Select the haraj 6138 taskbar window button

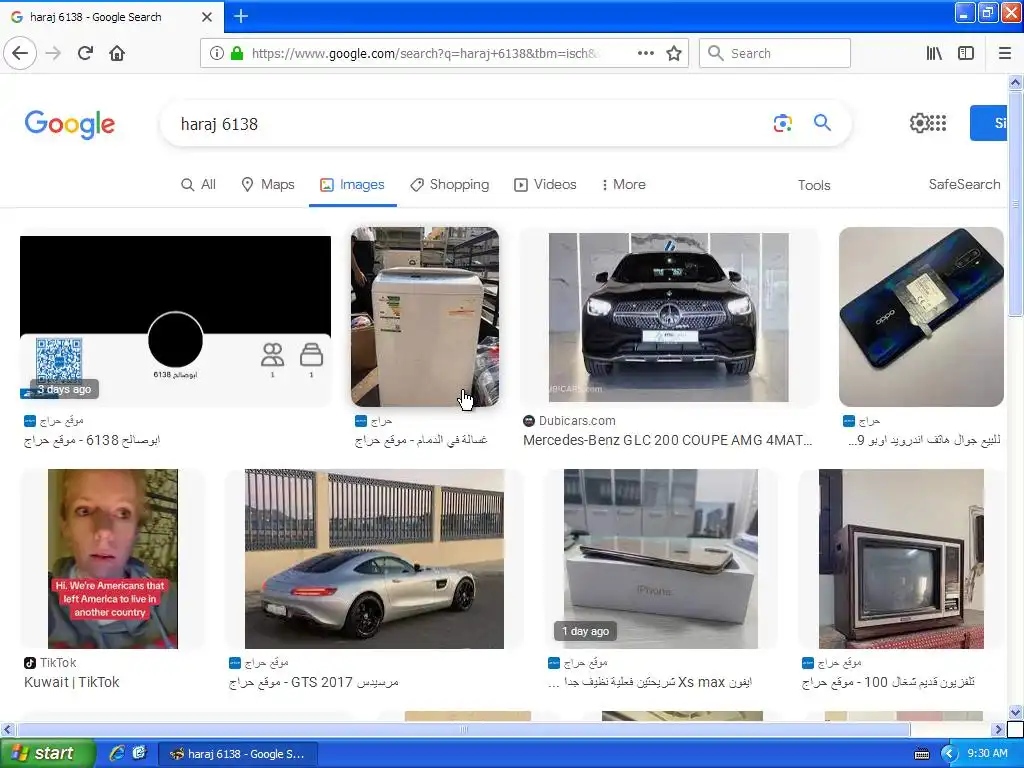tap(238, 754)
